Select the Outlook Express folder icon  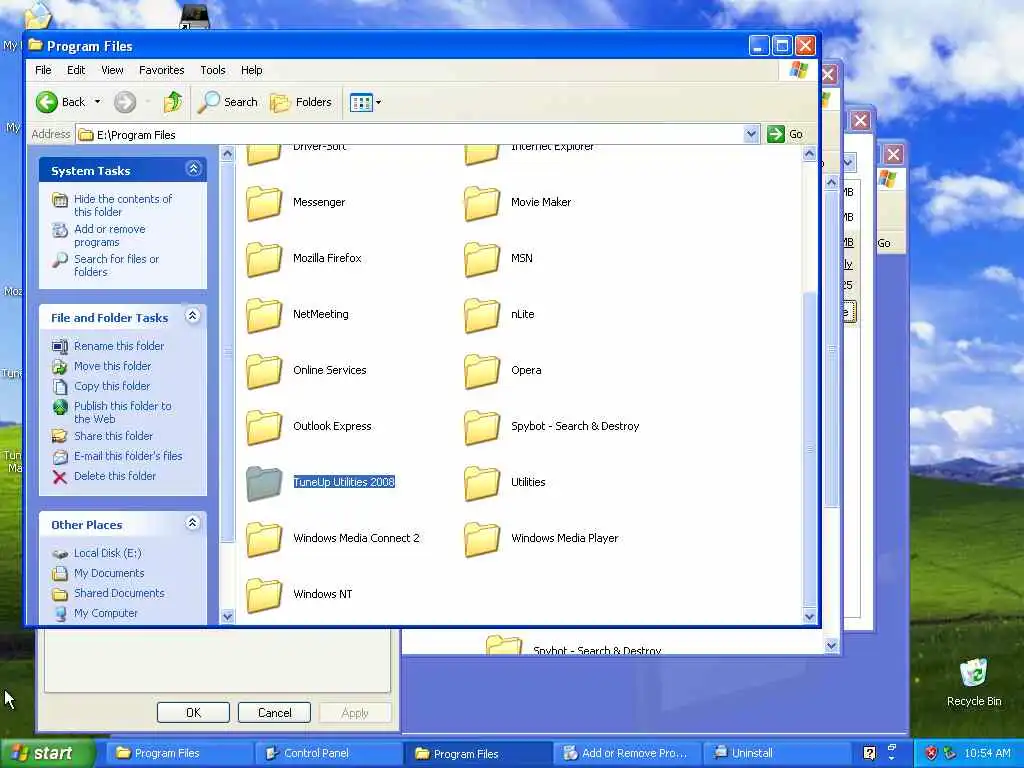tap(264, 426)
